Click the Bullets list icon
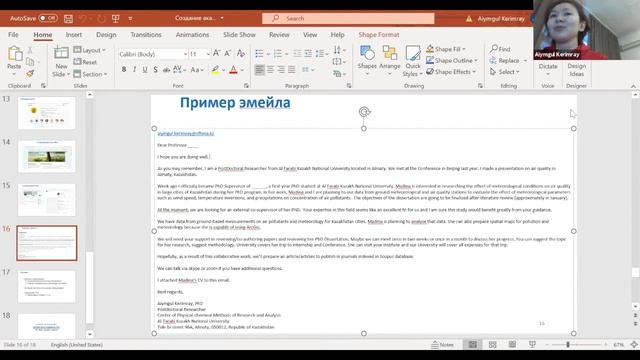This screenshot has height=360, width=640. (x=259, y=53)
